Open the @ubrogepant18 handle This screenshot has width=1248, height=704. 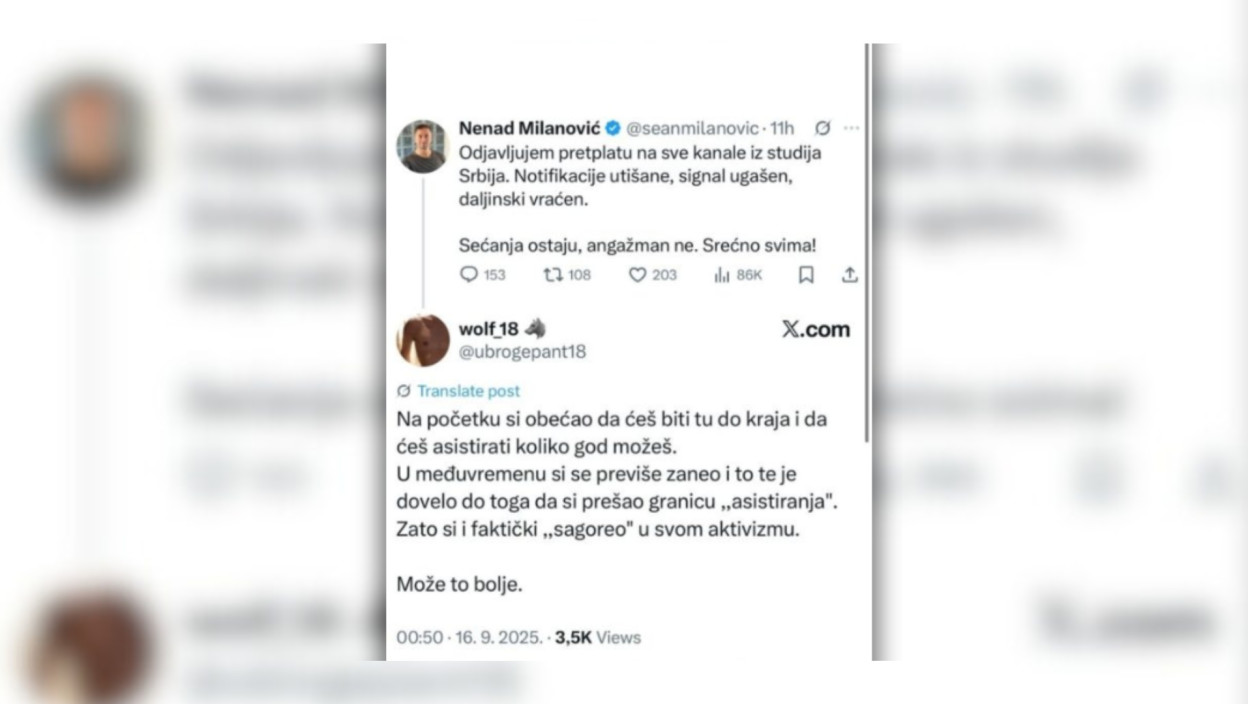[x=522, y=351]
